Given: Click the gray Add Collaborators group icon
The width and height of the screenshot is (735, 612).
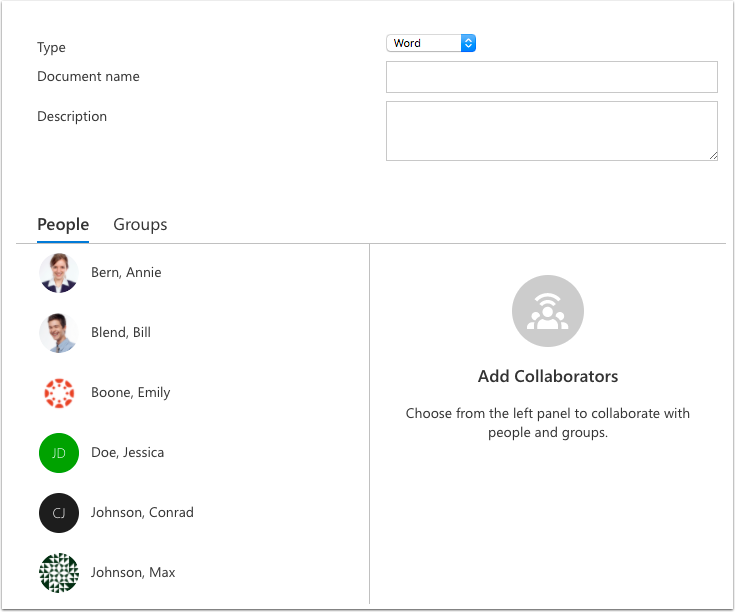Looking at the screenshot, I should [548, 311].
